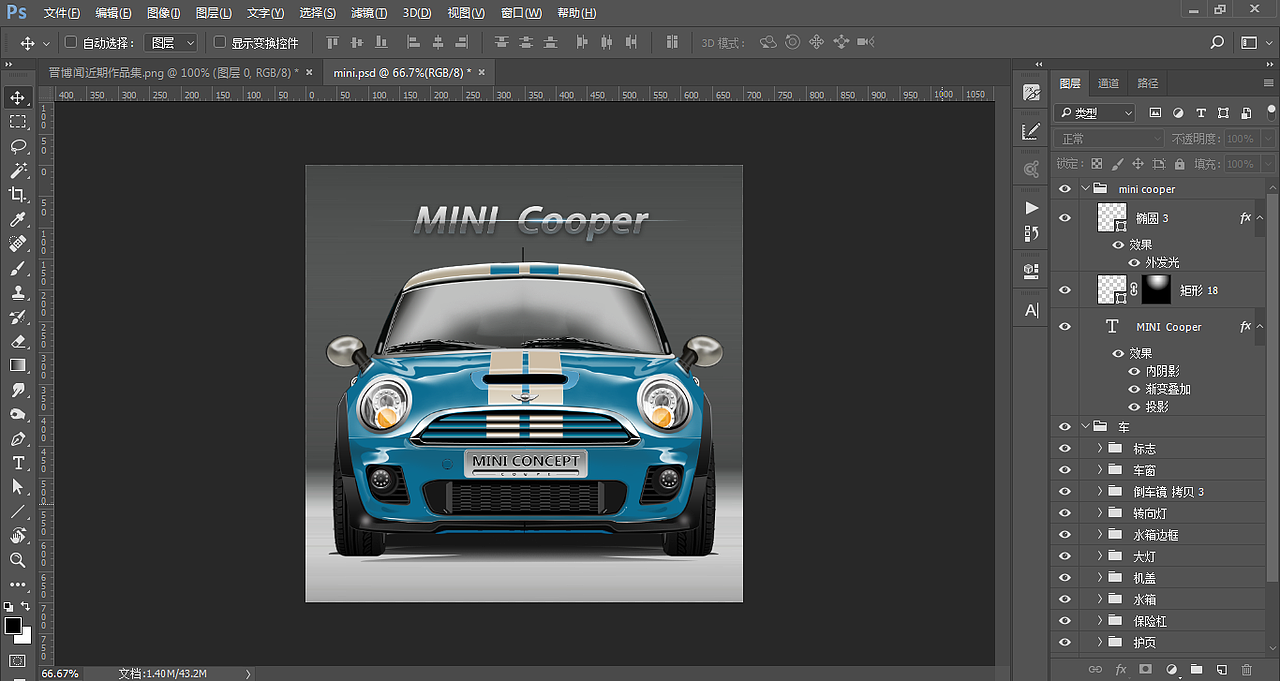The width and height of the screenshot is (1280, 681).
Task: Click the zoom percentage field 66.67%
Action: (61, 673)
